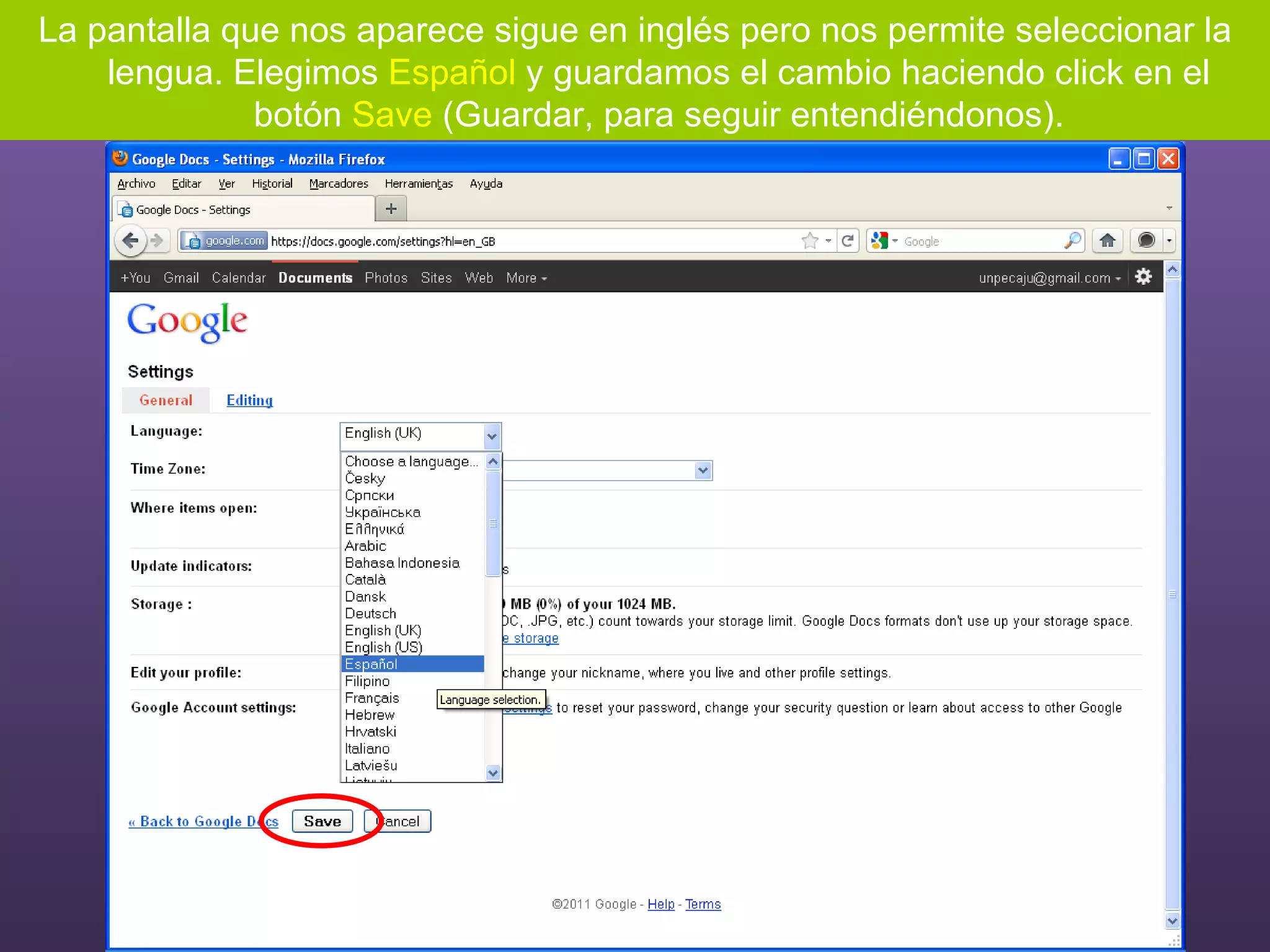
Task: Click the Google logo
Action: point(187,322)
